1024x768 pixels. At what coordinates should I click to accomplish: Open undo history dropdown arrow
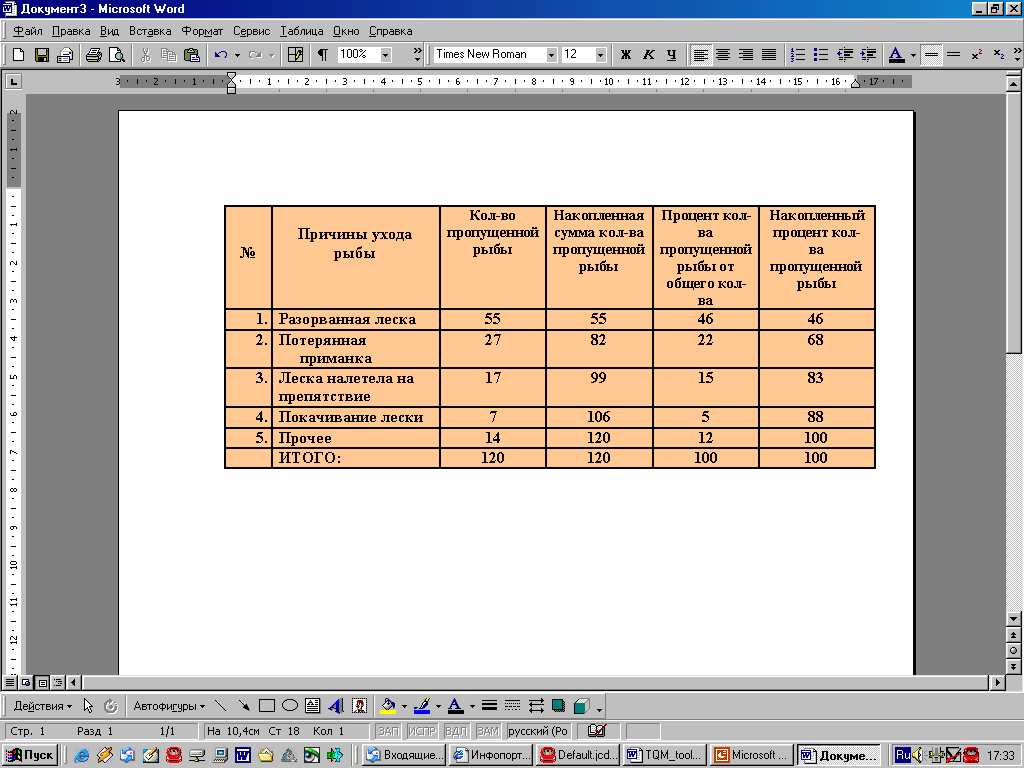pyautogui.click(x=237, y=55)
